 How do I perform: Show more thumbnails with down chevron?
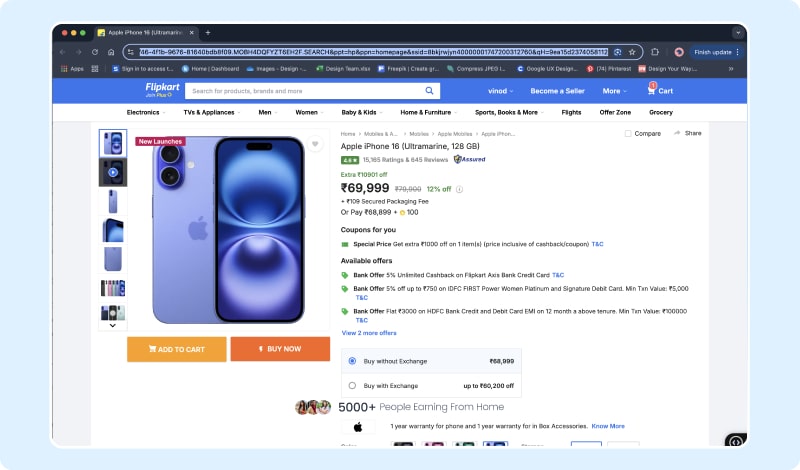pyautogui.click(x=113, y=326)
